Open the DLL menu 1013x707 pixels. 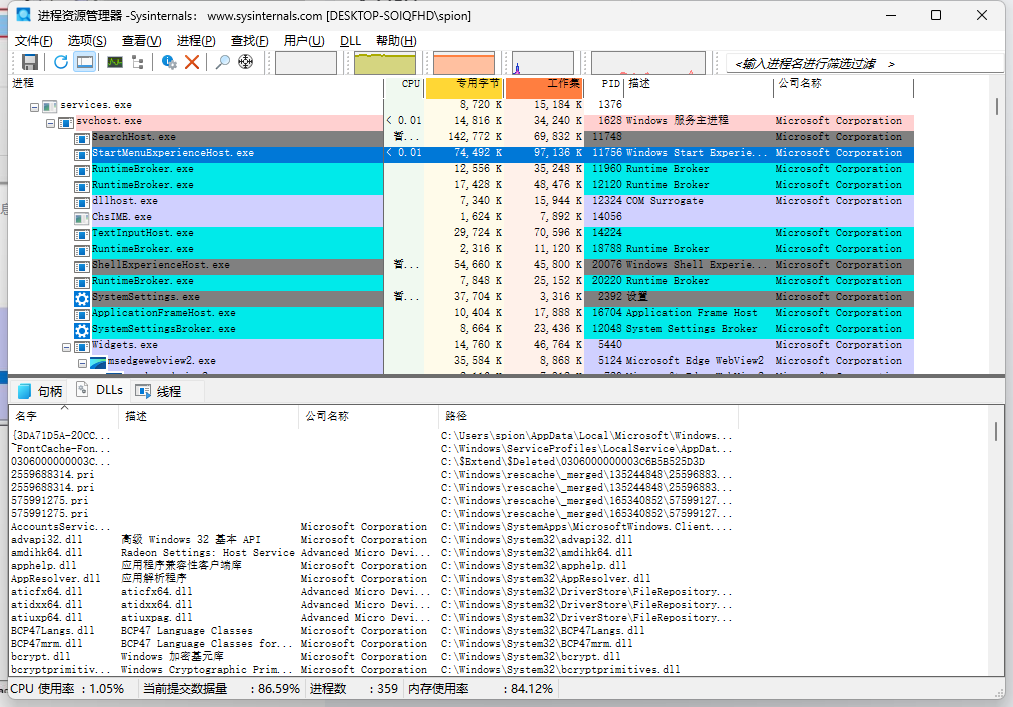click(x=351, y=41)
